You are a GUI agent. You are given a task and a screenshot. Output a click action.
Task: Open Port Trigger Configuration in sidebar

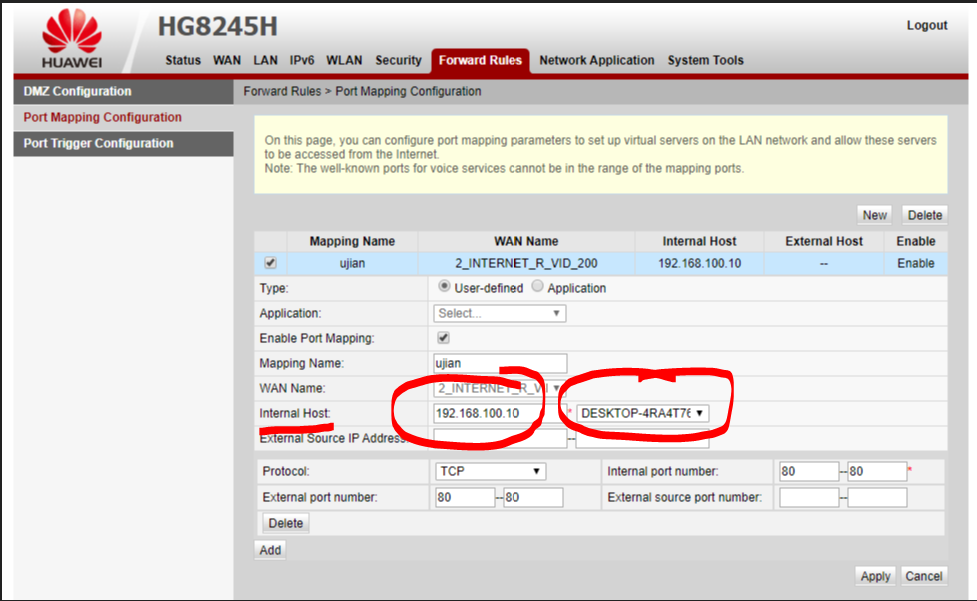123,143
